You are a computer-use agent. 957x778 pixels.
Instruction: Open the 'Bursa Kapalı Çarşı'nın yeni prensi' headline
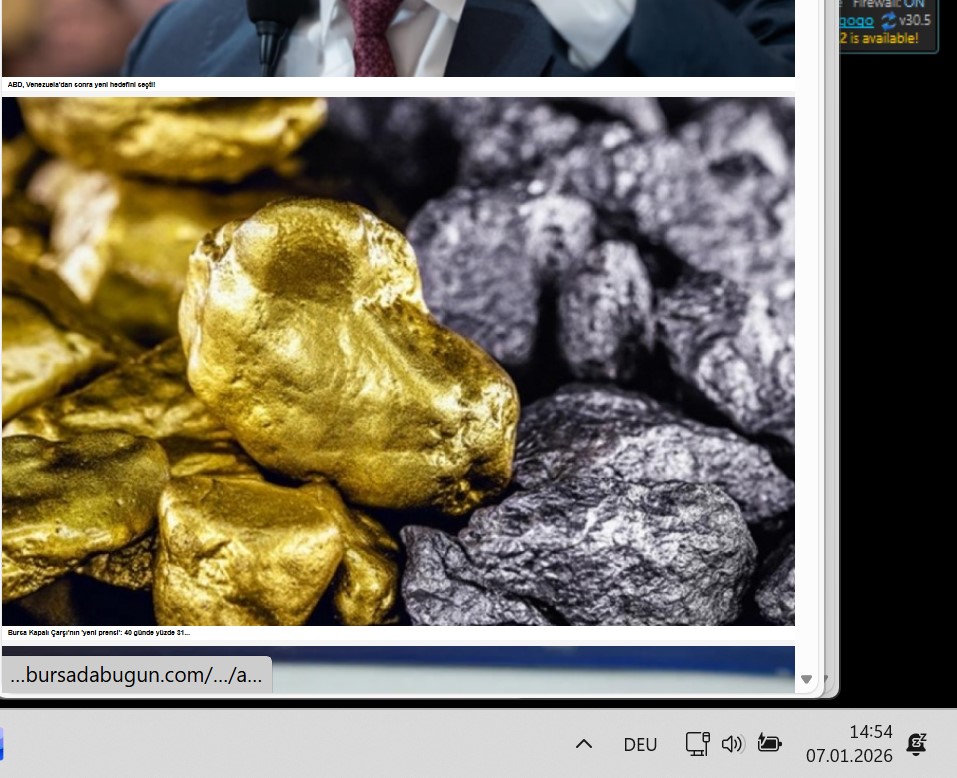point(99,632)
